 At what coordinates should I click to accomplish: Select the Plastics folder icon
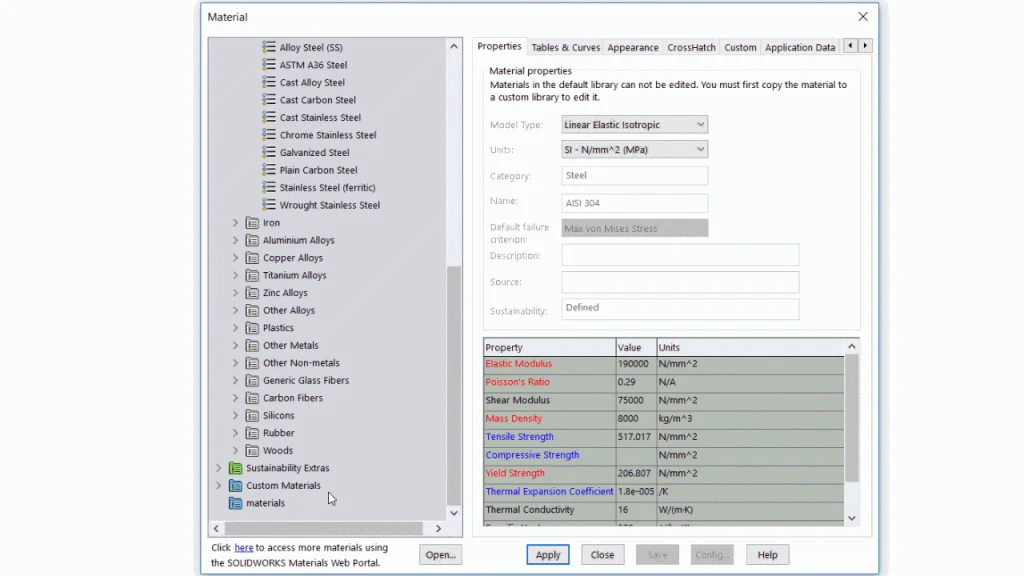pyautogui.click(x=252, y=328)
